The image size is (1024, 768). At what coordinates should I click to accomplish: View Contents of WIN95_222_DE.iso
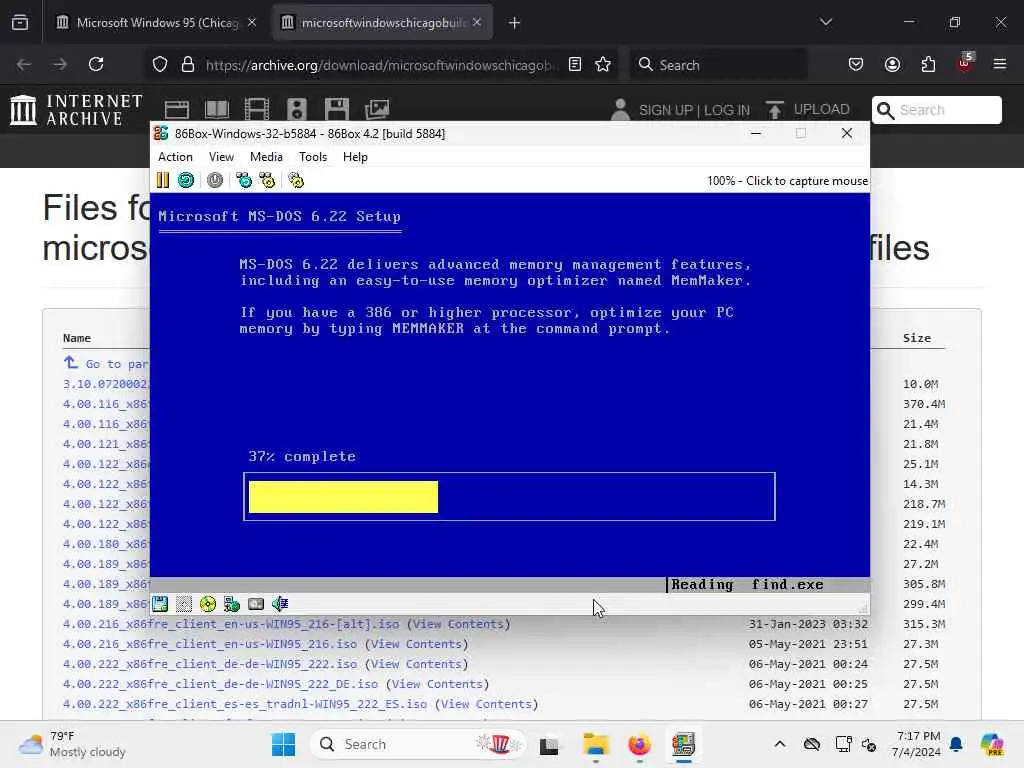tap(438, 684)
